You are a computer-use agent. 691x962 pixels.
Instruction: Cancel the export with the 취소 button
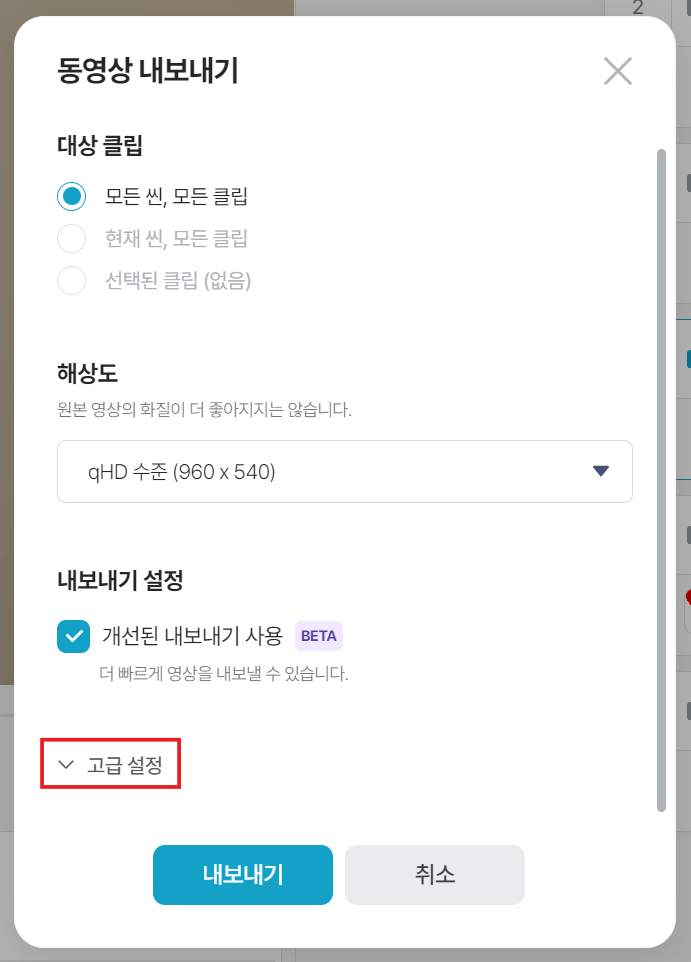click(x=435, y=875)
